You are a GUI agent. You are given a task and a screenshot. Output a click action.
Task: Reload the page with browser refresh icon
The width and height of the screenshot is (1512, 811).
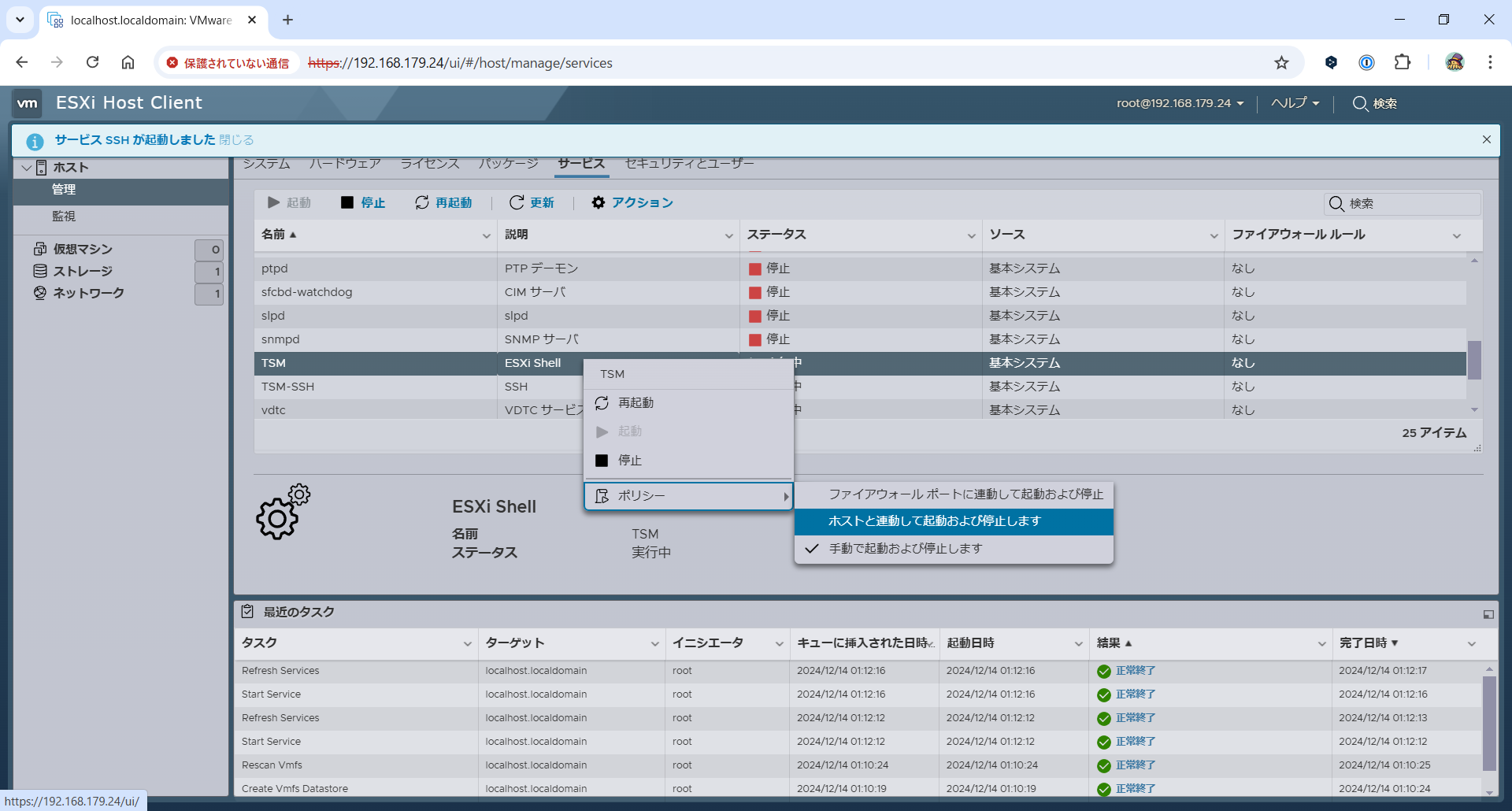tap(92, 62)
